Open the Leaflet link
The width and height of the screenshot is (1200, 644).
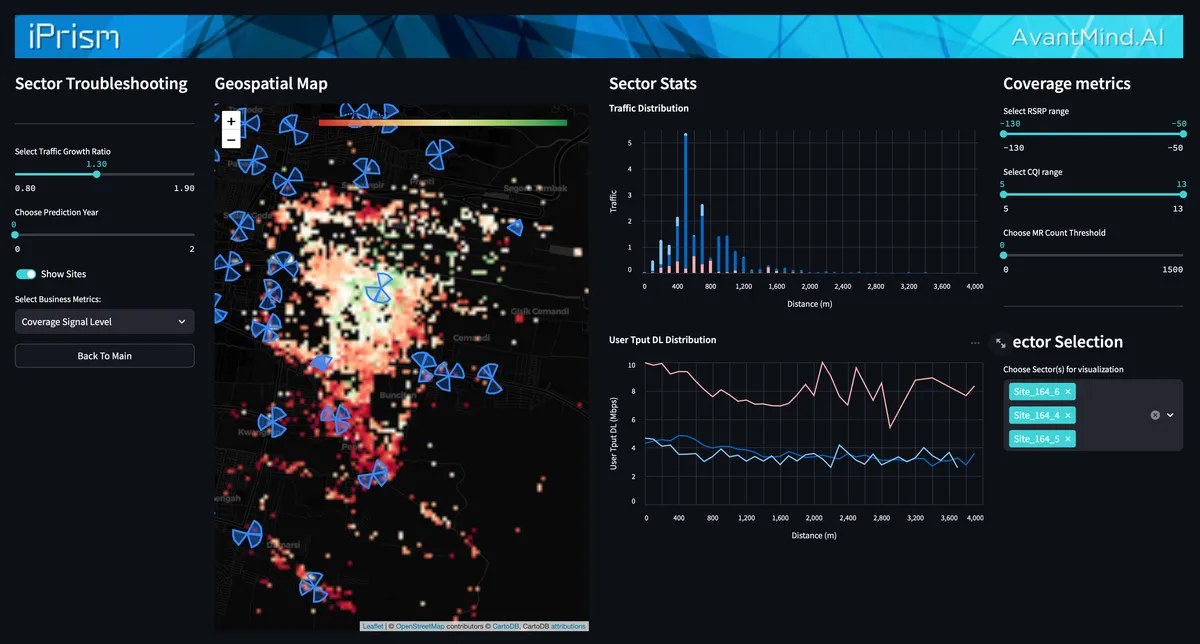click(x=373, y=625)
